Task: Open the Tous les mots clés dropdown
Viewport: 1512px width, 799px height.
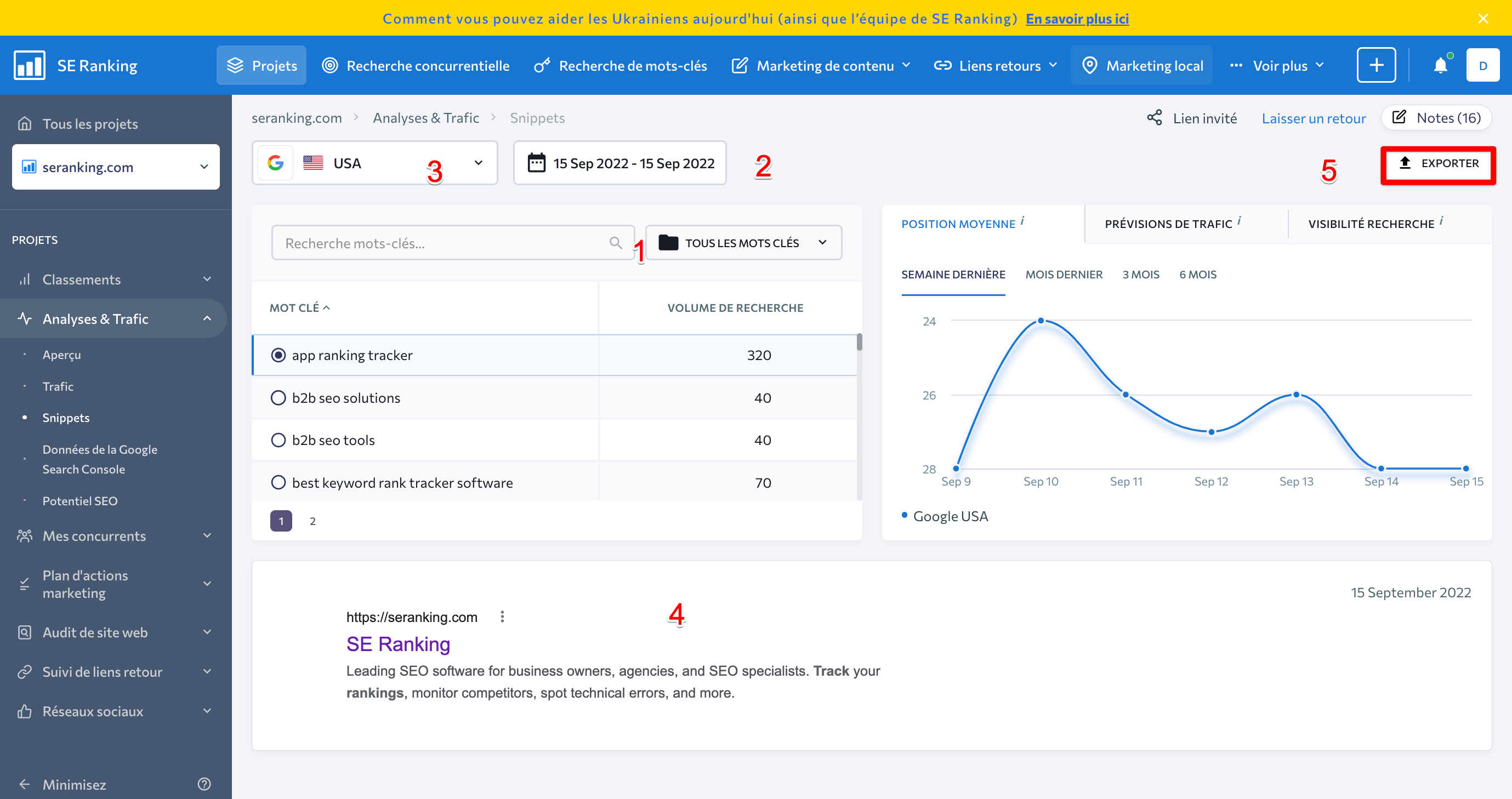Action: point(743,242)
